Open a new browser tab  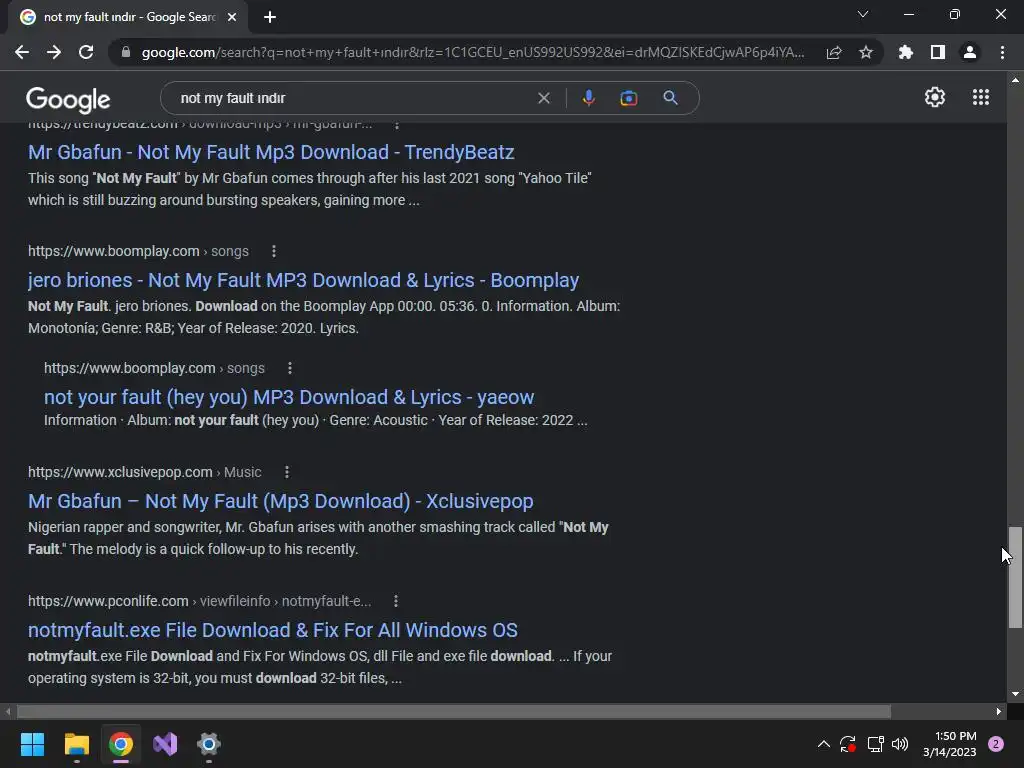(x=270, y=17)
